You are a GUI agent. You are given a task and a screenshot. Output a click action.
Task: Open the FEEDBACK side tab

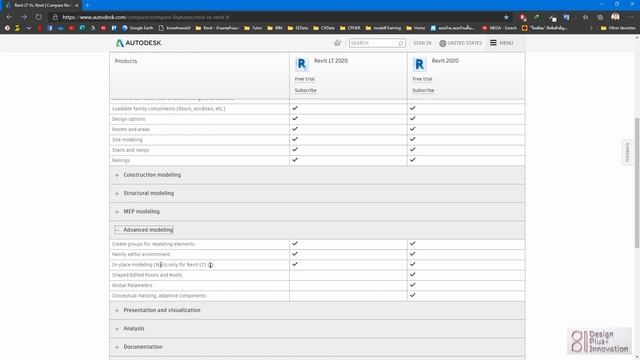tap(627, 152)
